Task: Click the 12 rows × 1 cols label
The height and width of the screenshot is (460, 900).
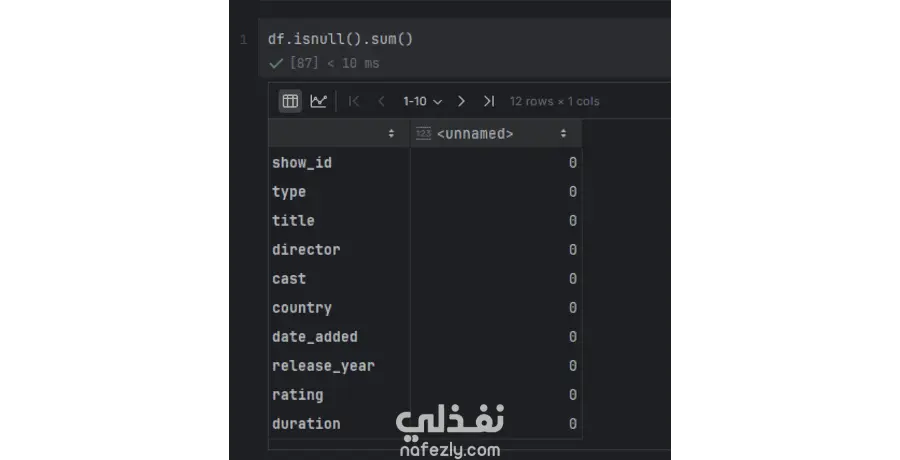Action: point(554,101)
